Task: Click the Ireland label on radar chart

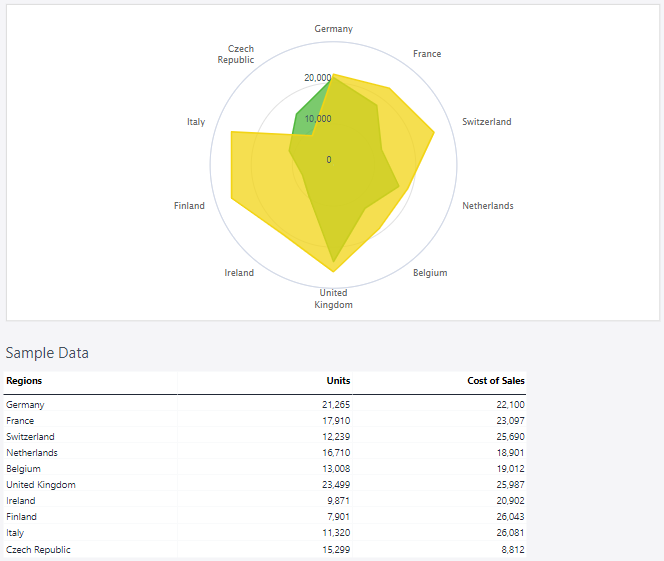Action: [x=239, y=273]
